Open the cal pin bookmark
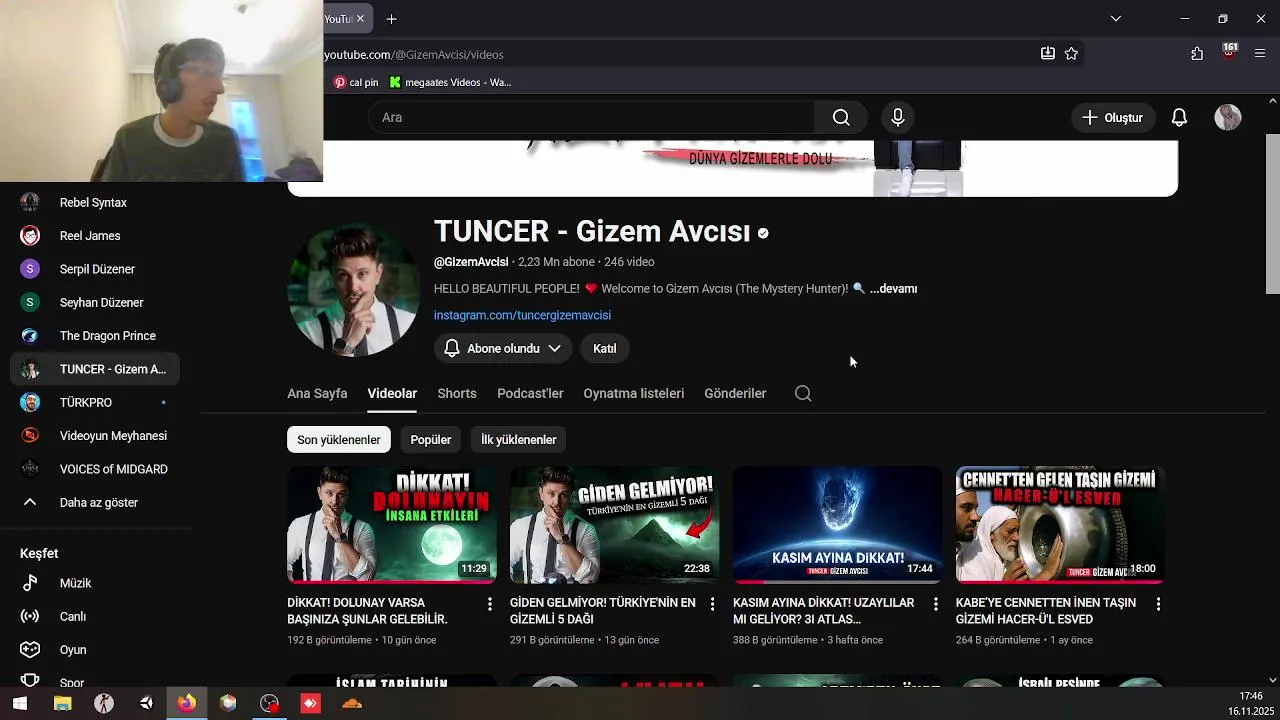The image size is (1280, 720). point(356,82)
